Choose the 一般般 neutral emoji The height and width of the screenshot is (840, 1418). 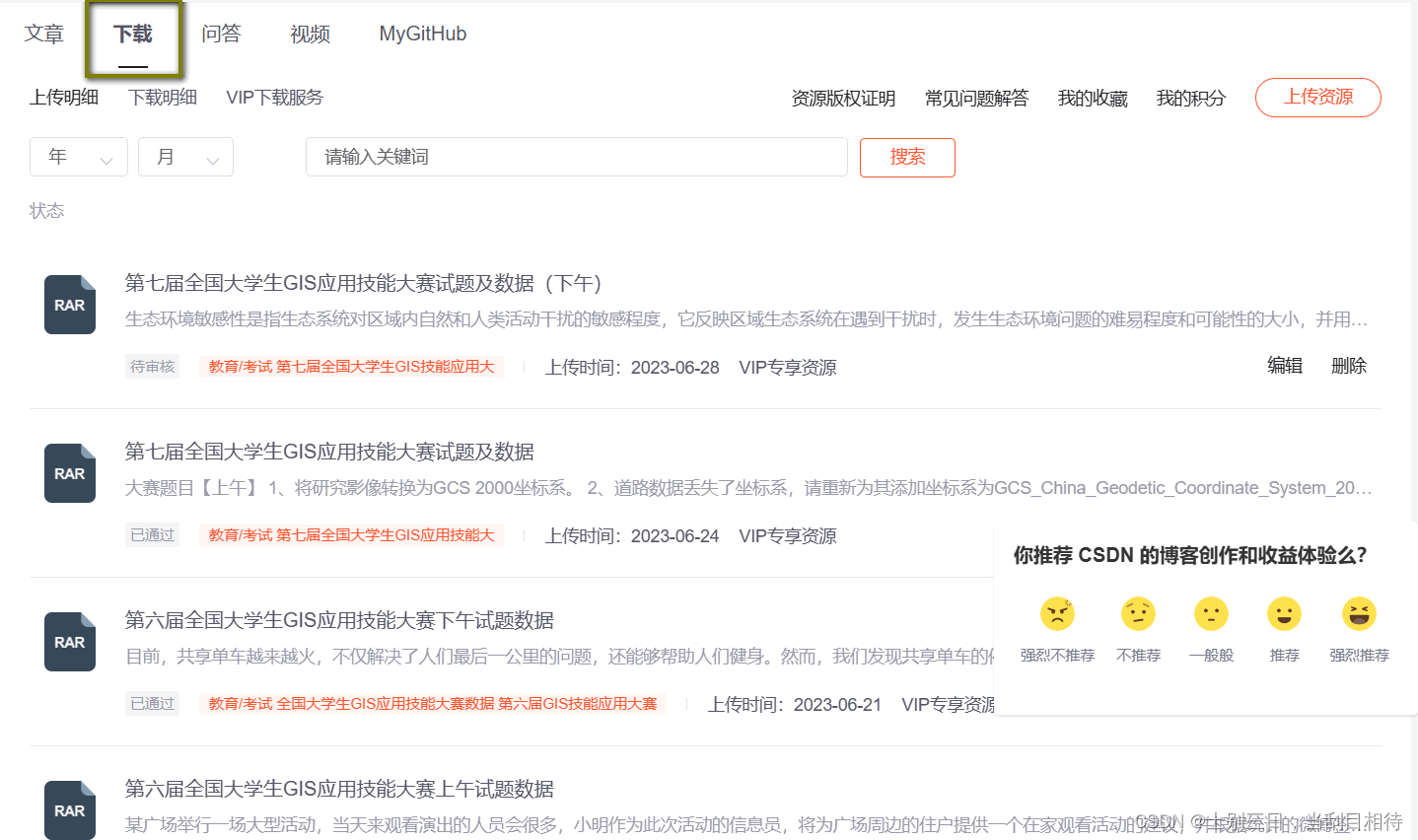point(1211,614)
